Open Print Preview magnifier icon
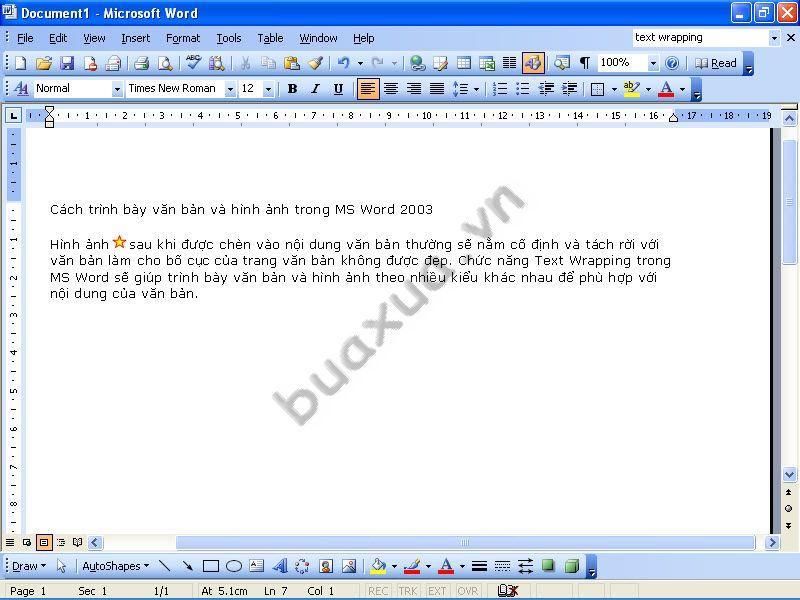 165,63
